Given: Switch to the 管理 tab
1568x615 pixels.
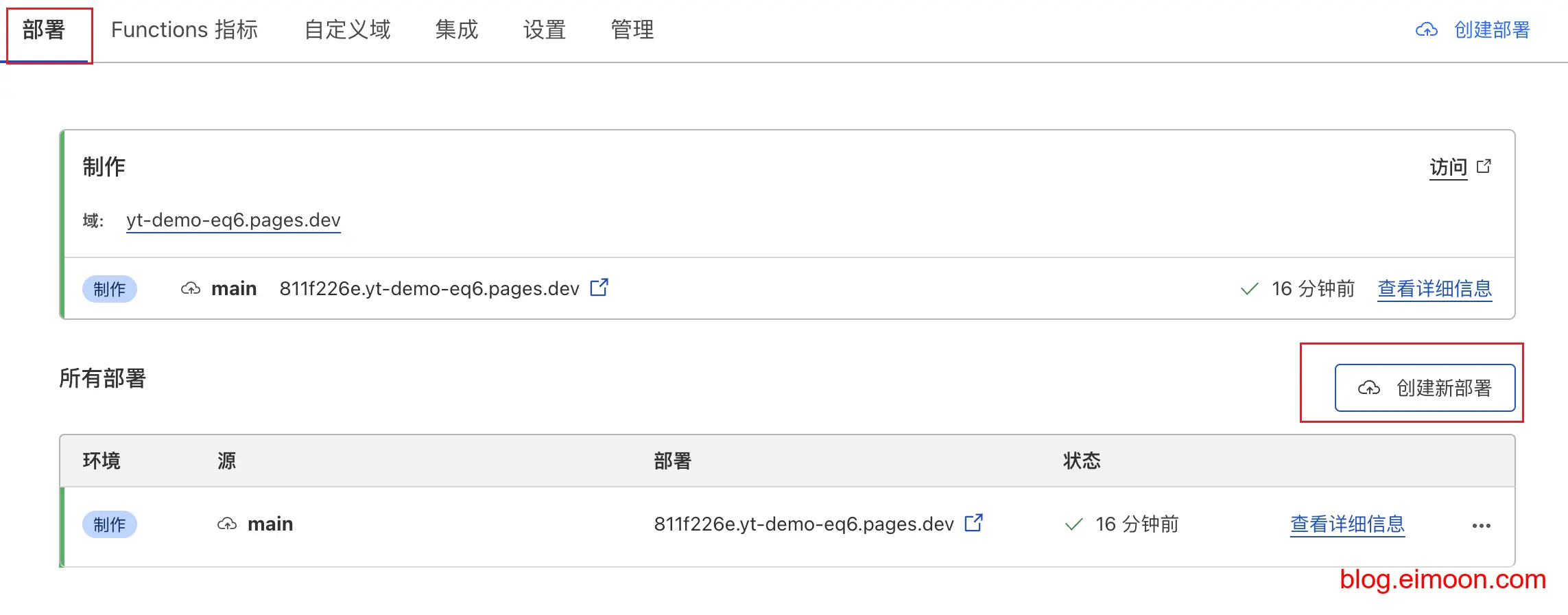Looking at the screenshot, I should point(632,30).
